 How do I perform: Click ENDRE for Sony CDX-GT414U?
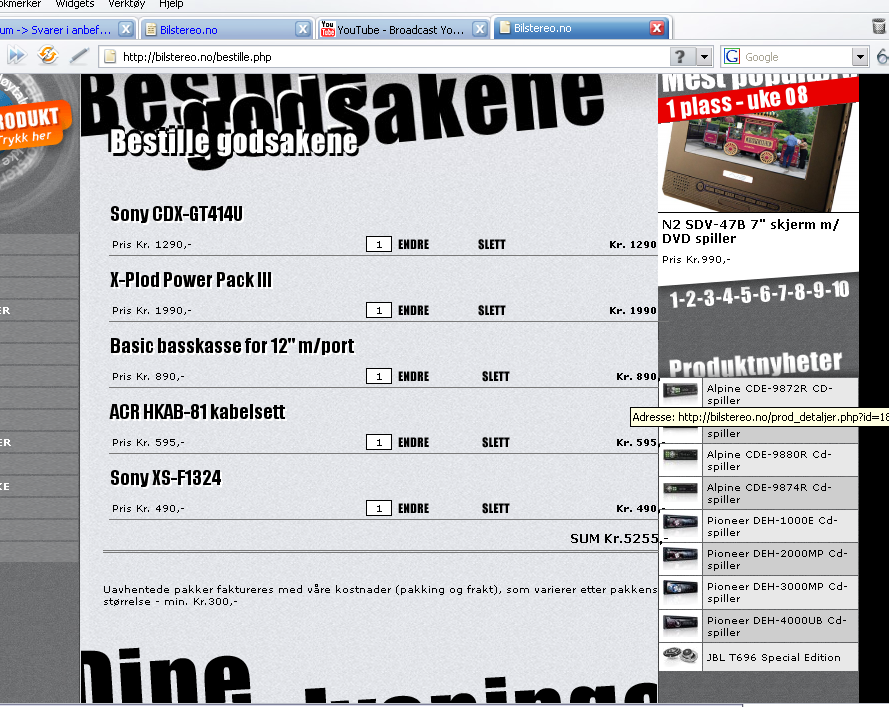coord(413,244)
